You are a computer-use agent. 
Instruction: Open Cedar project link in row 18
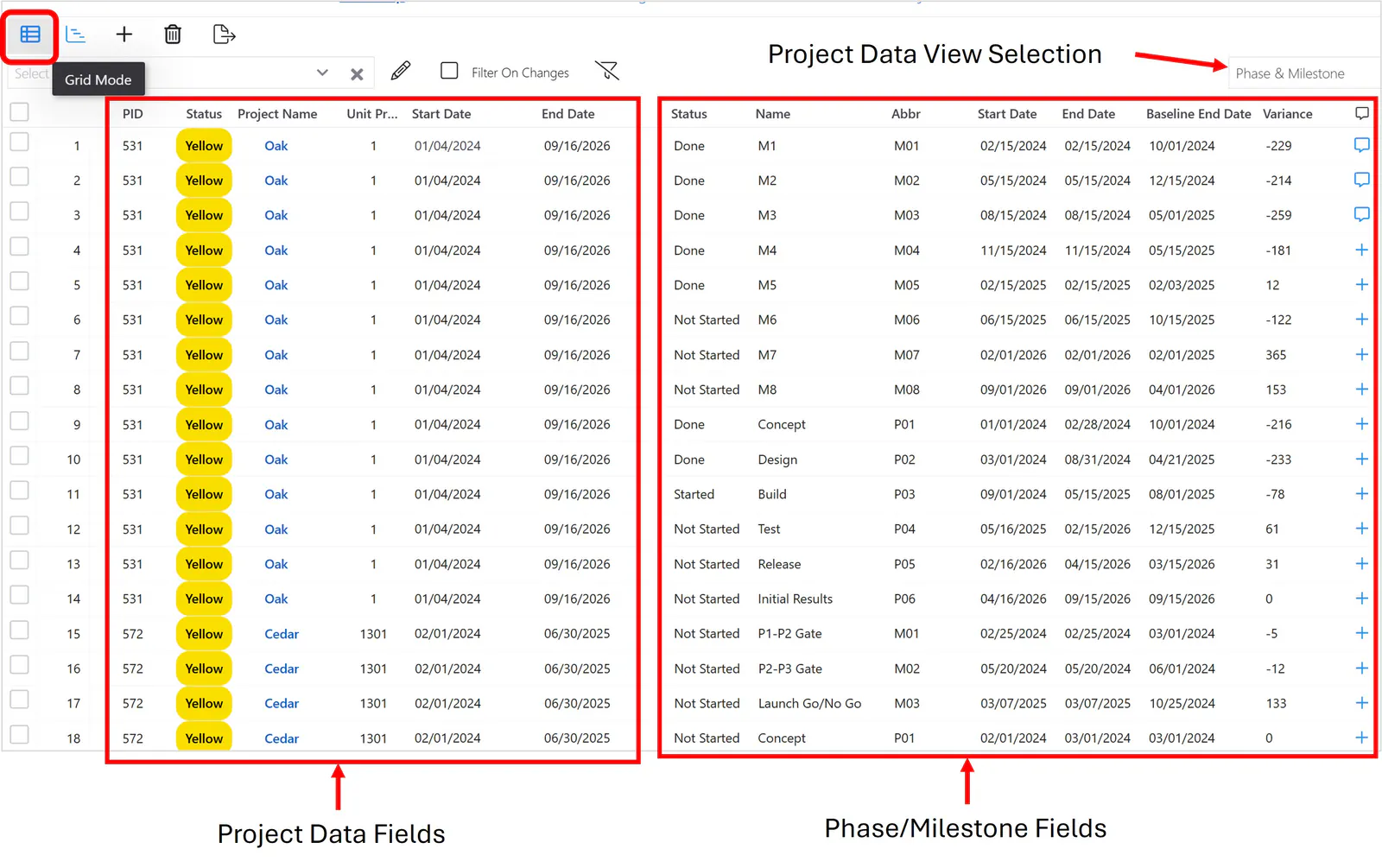[x=282, y=738]
